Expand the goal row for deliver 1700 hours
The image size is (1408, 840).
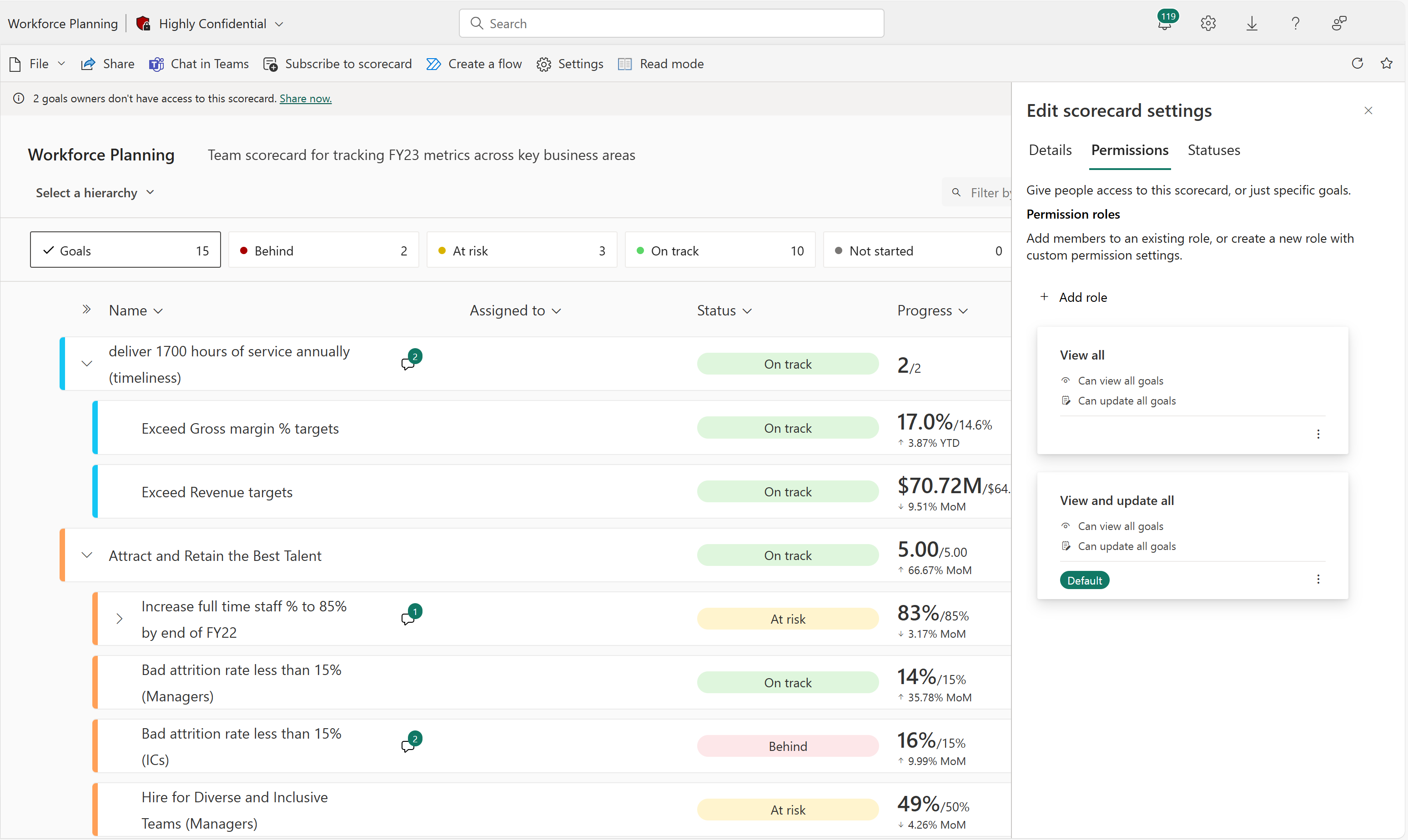tap(87, 364)
